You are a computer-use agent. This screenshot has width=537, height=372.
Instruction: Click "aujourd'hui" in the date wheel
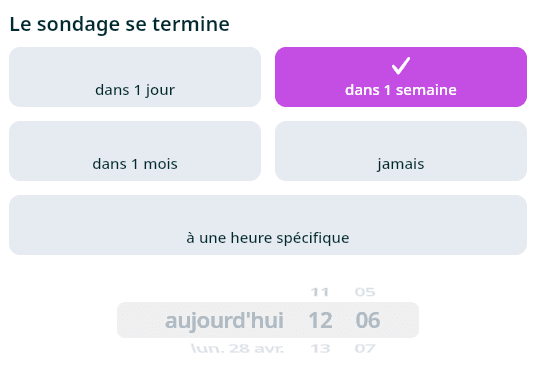click(x=224, y=321)
